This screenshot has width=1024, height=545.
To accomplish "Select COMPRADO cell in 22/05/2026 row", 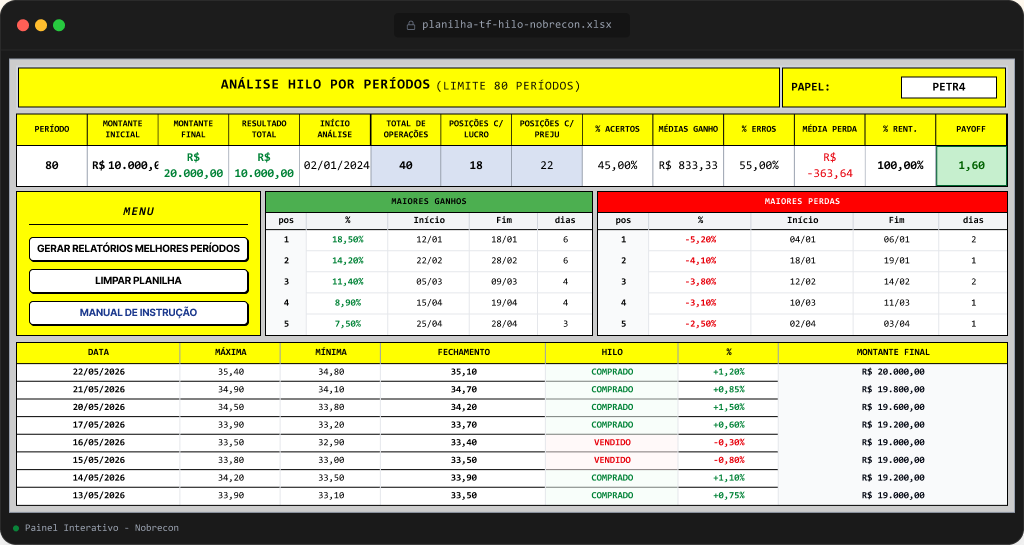I will coord(612,372).
